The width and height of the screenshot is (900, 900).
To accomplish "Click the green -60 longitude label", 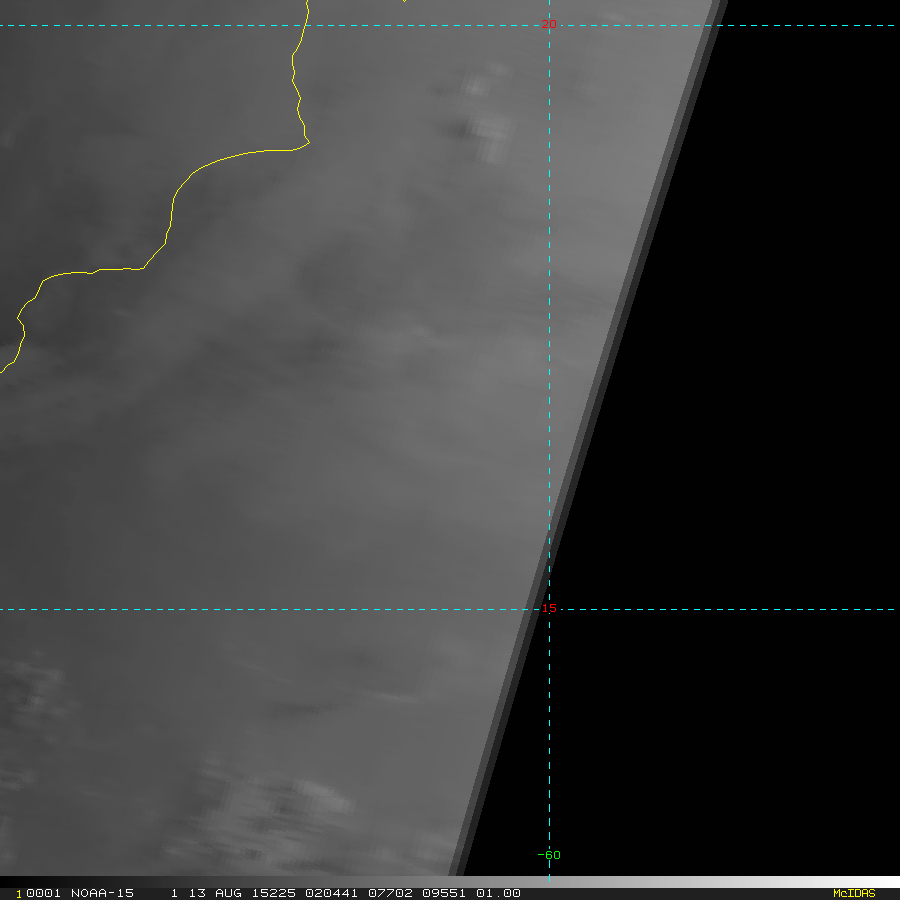I will 549,855.
